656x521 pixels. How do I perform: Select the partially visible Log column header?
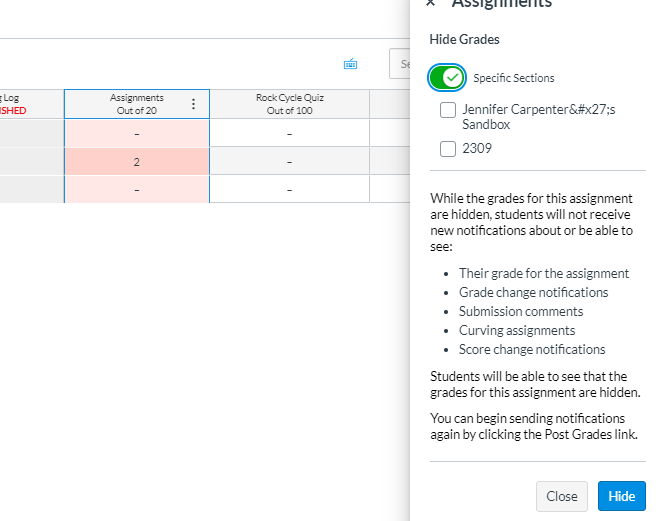pos(30,104)
